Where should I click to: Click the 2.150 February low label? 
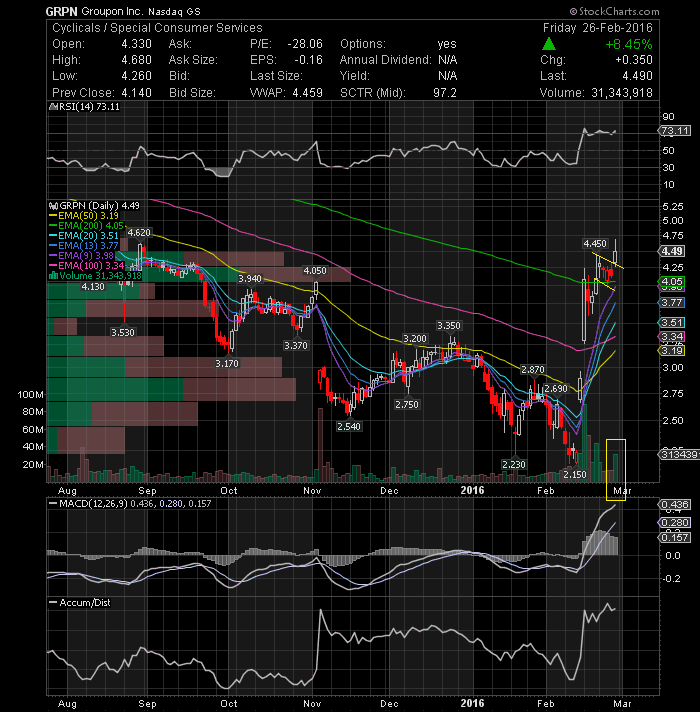(575, 475)
